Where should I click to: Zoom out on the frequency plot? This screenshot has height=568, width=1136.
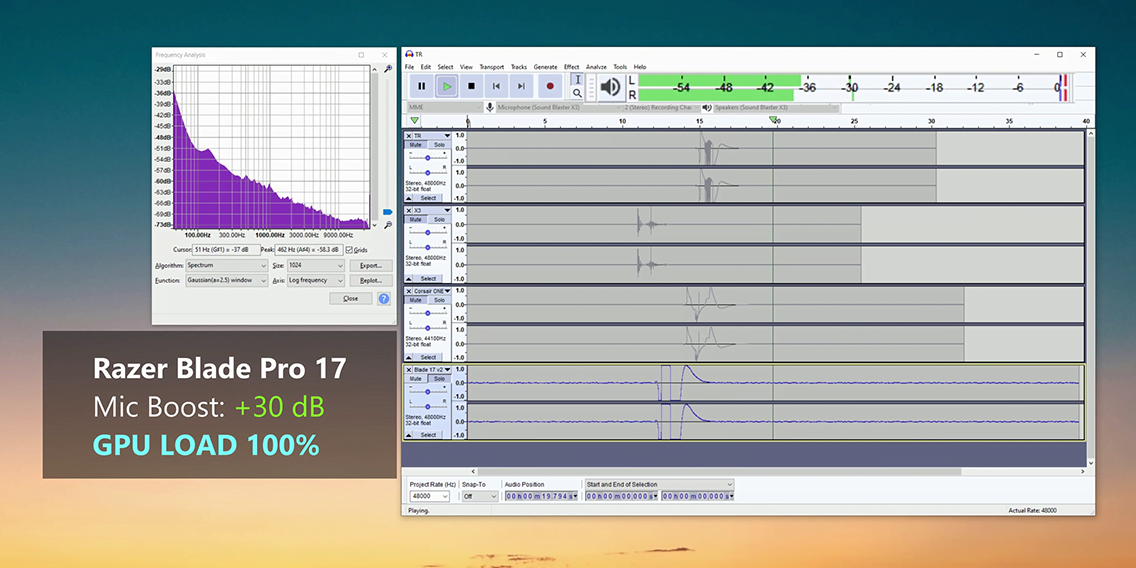click(x=388, y=225)
